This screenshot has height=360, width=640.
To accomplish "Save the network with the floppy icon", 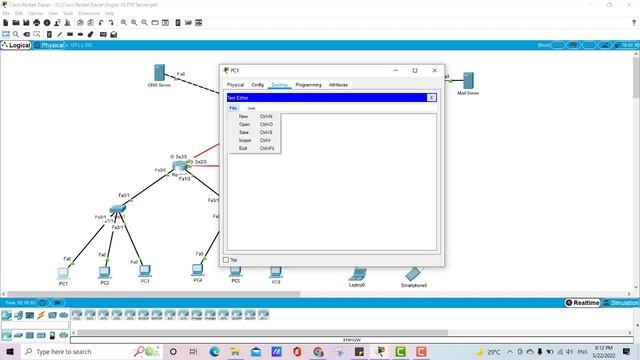I will [26, 23].
